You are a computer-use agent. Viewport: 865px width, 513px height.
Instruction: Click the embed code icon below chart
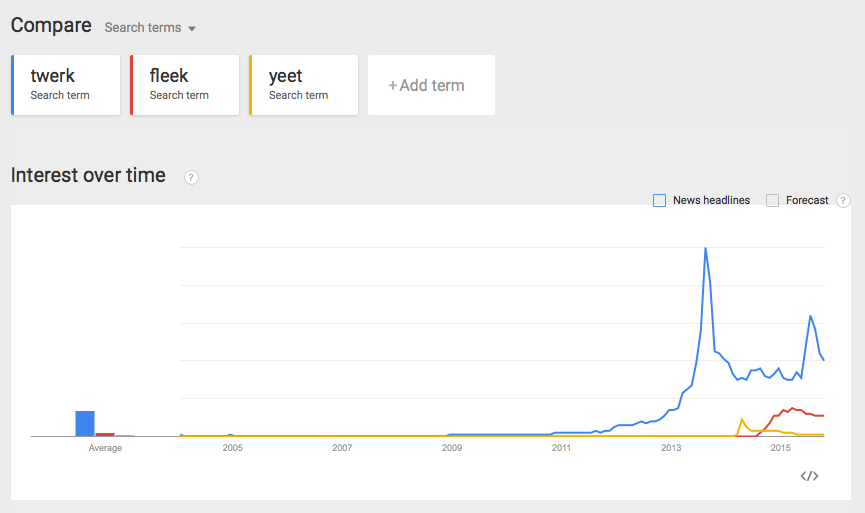tap(809, 476)
